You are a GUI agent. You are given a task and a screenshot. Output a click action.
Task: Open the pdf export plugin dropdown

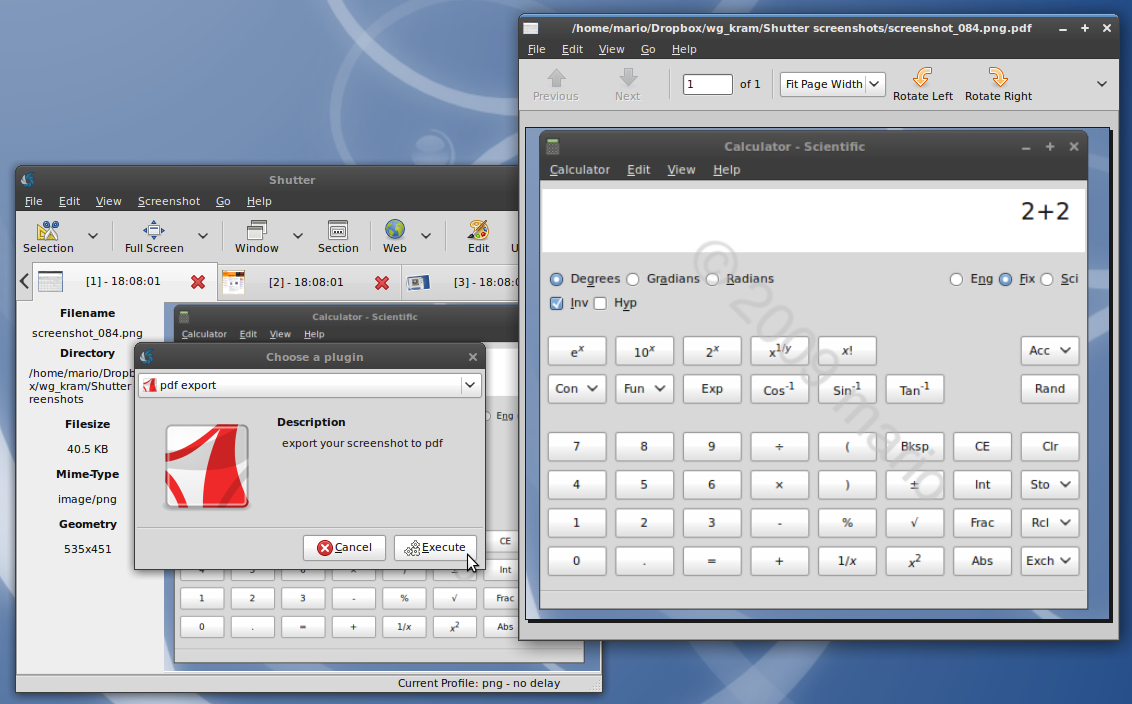pos(470,385)
